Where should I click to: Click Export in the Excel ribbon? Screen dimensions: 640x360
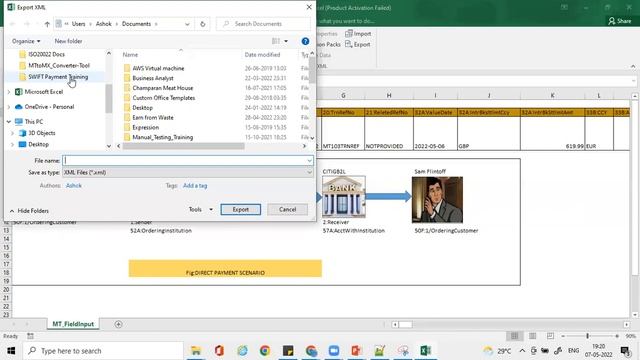(358, 44)
